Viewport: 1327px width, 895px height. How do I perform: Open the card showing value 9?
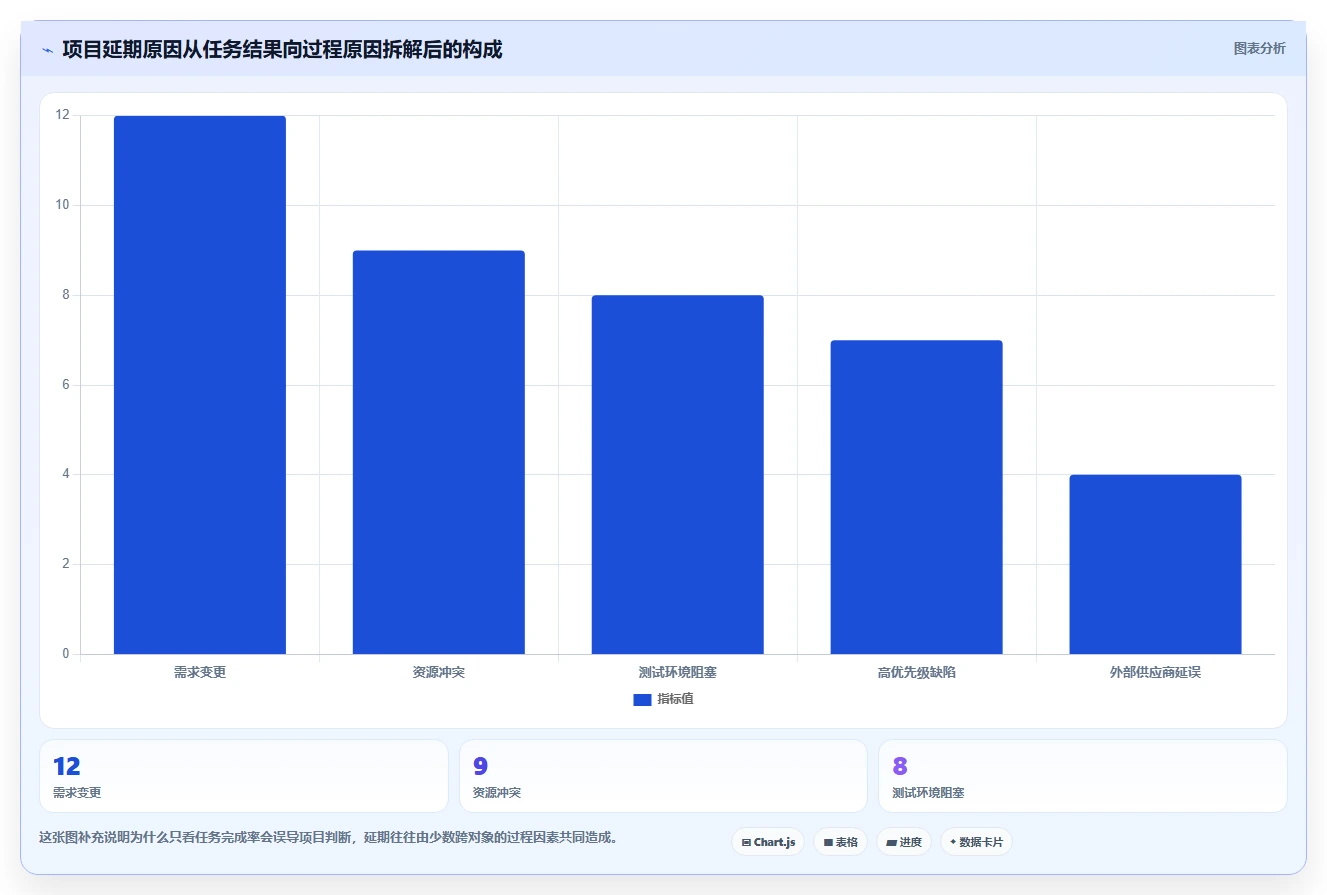point(663,776)
